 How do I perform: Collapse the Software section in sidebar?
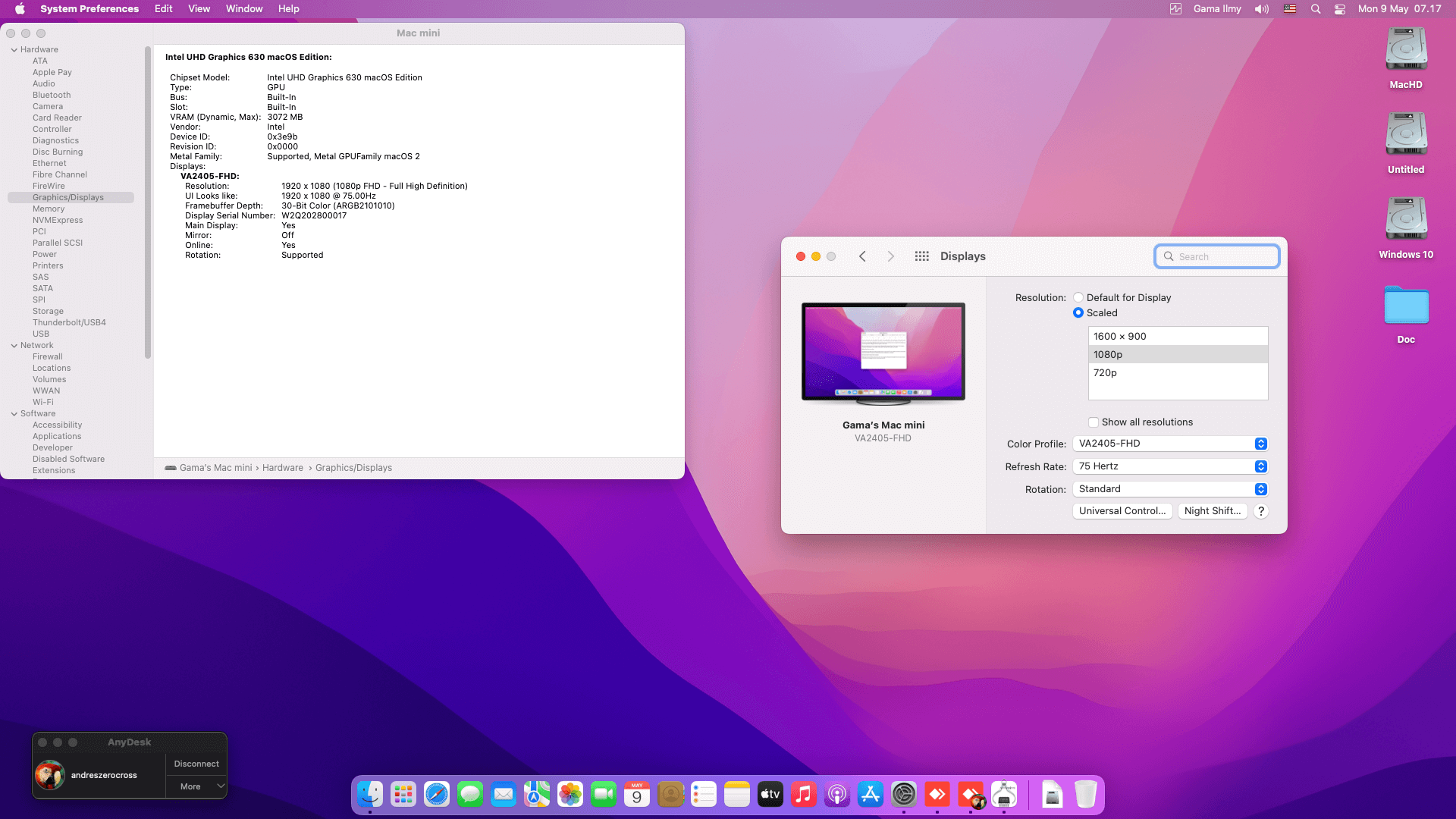coord(14,414)
